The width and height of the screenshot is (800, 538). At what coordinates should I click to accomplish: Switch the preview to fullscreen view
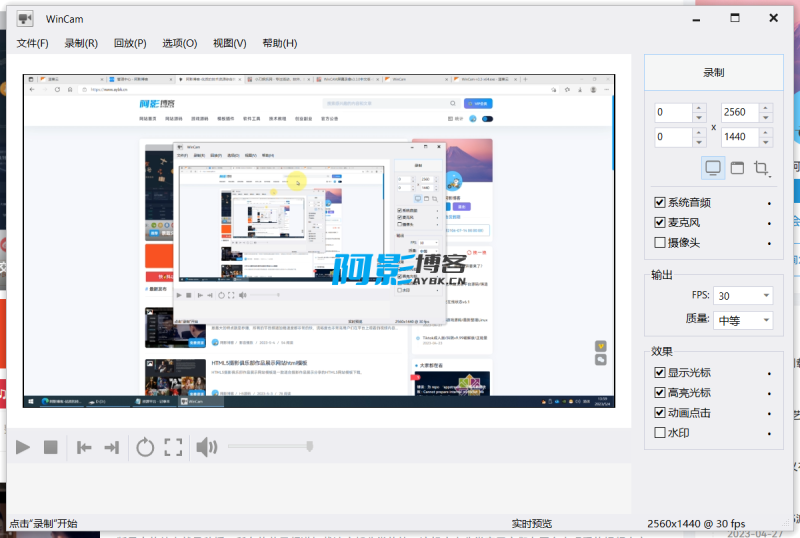[173, 447]
